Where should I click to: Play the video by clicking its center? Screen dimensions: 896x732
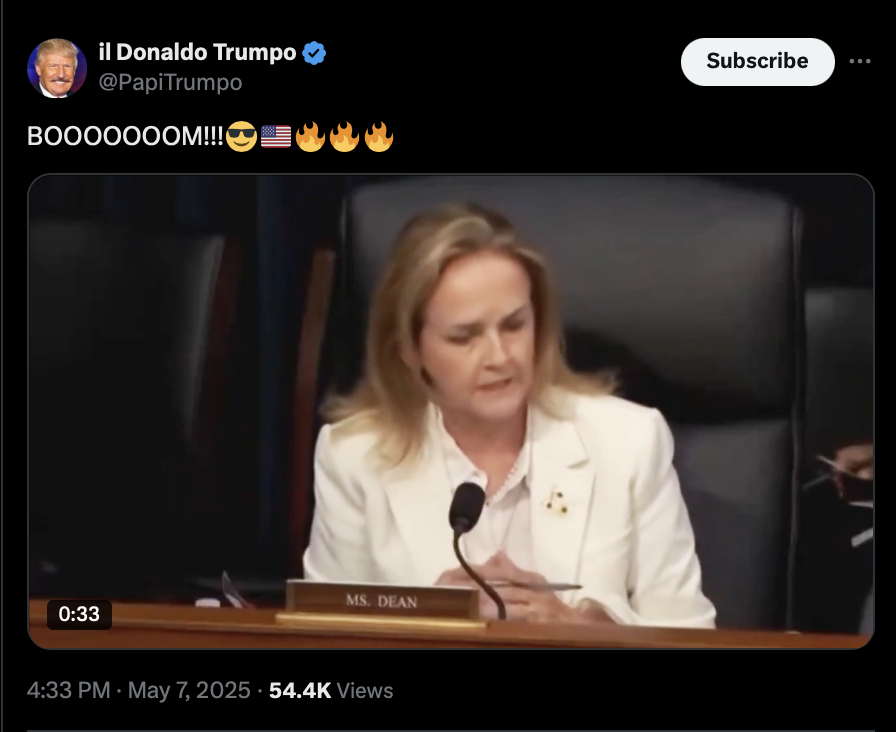click(x=451, y=411)
